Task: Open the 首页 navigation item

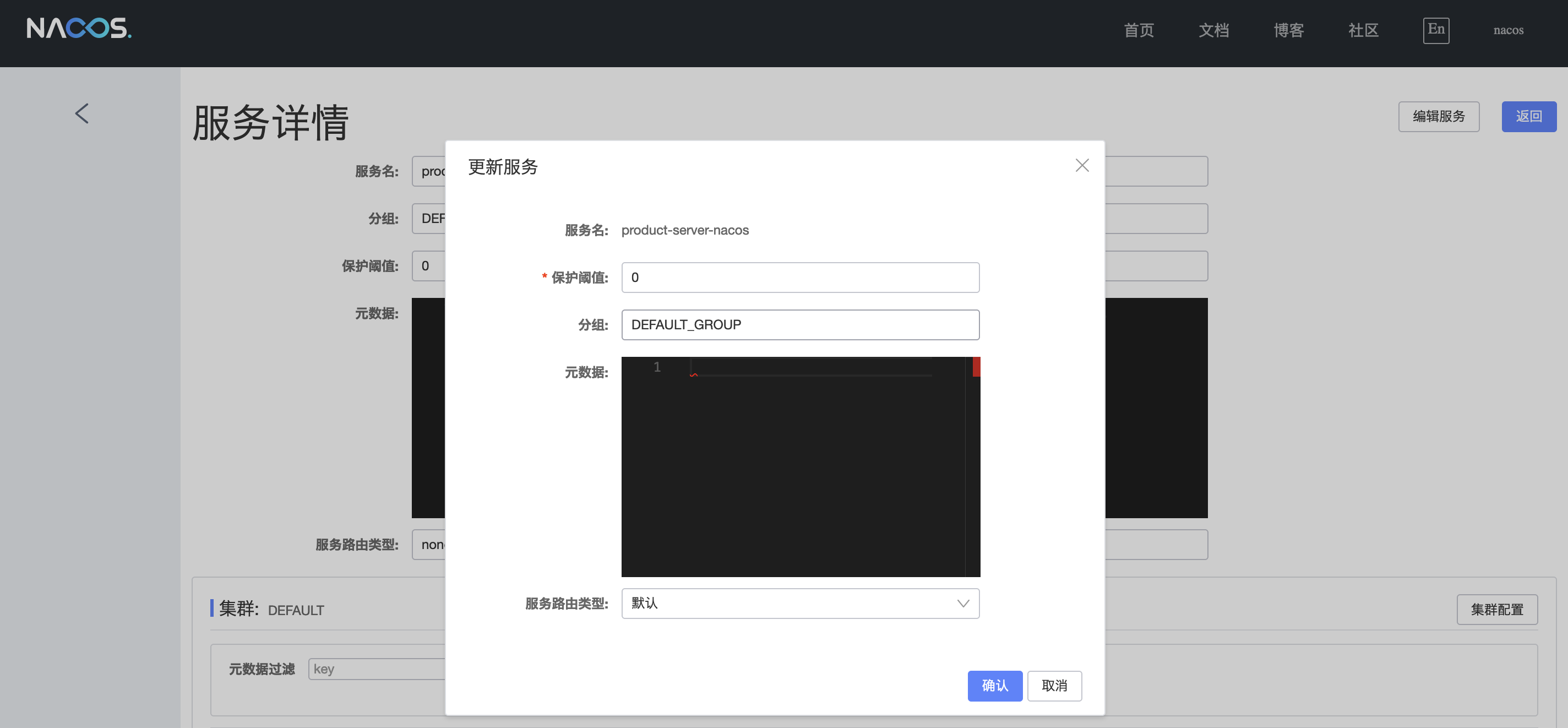Action: [x=1138, y=30]
